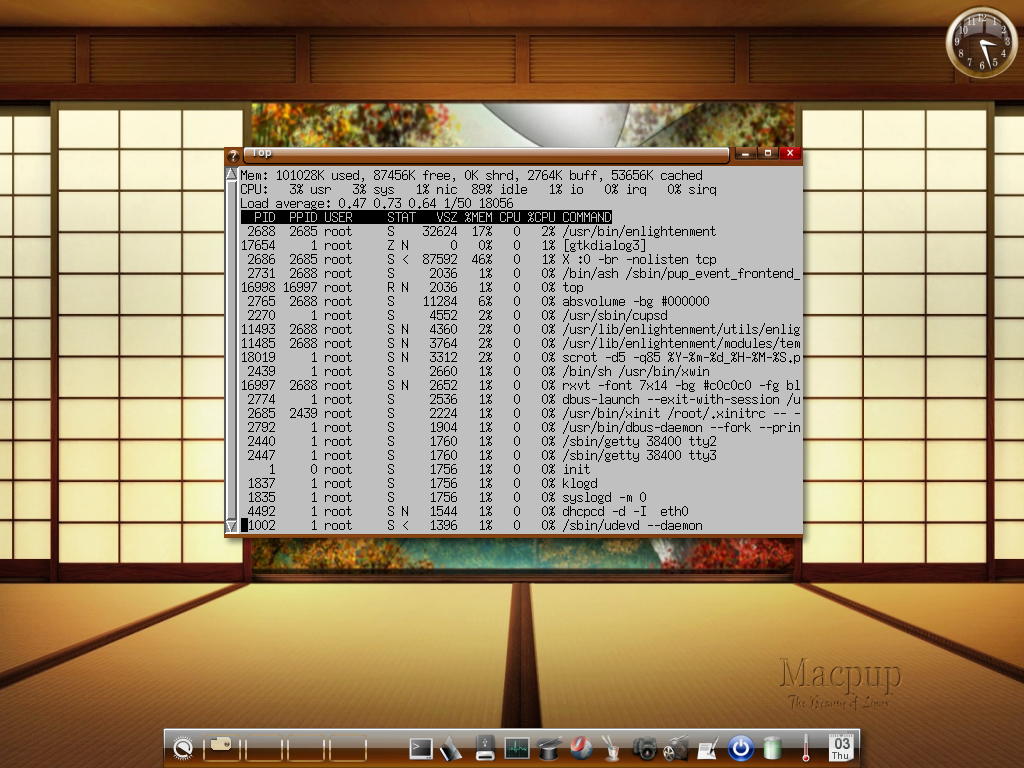Viewport: 1024px width, 768px height.
Task: Click the /usr/bin/dbus-daemon --fork command
Action: point(681,428)
